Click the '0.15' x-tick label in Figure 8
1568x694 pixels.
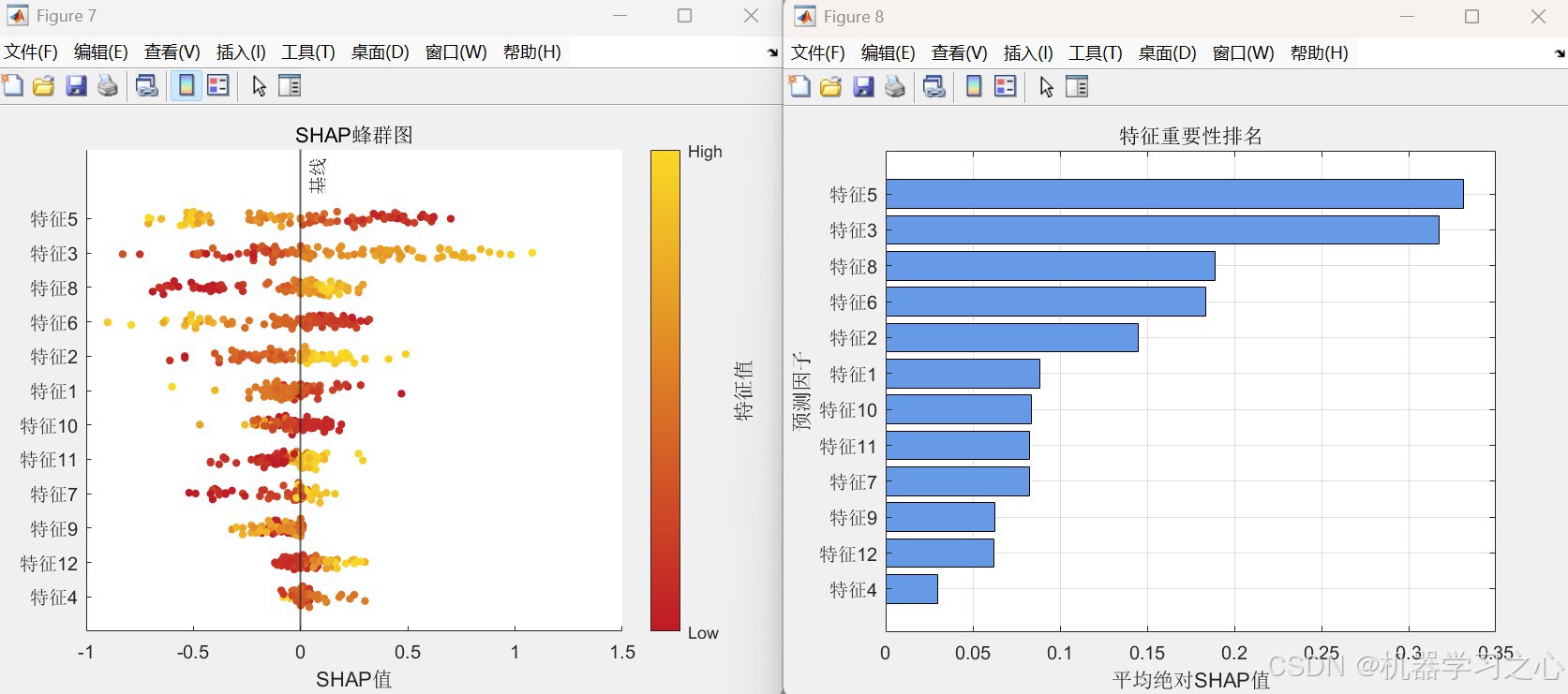pos(1147,654)
